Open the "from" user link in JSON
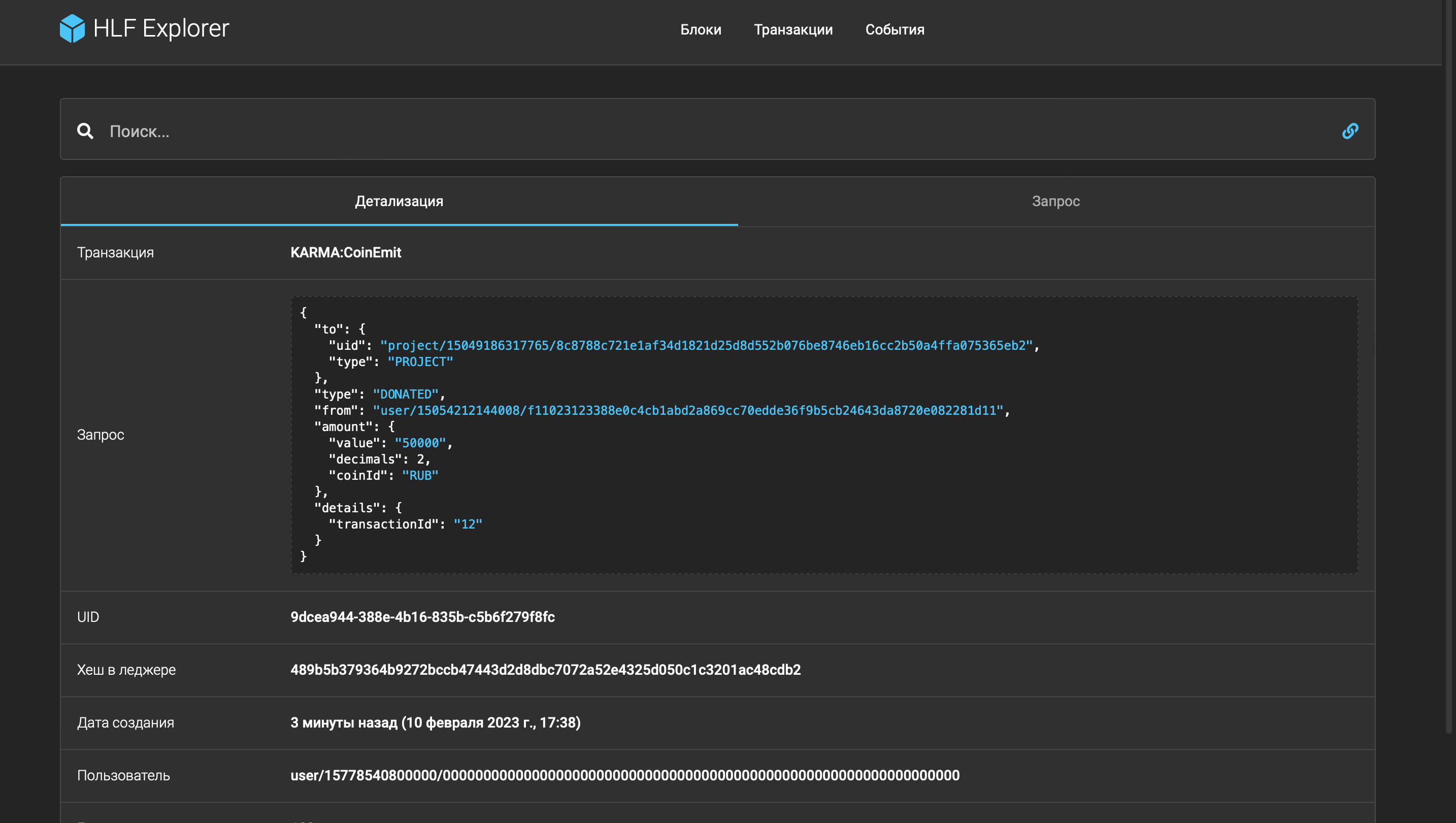This screenshot has height=823, width=1456. tap(688, 410)
